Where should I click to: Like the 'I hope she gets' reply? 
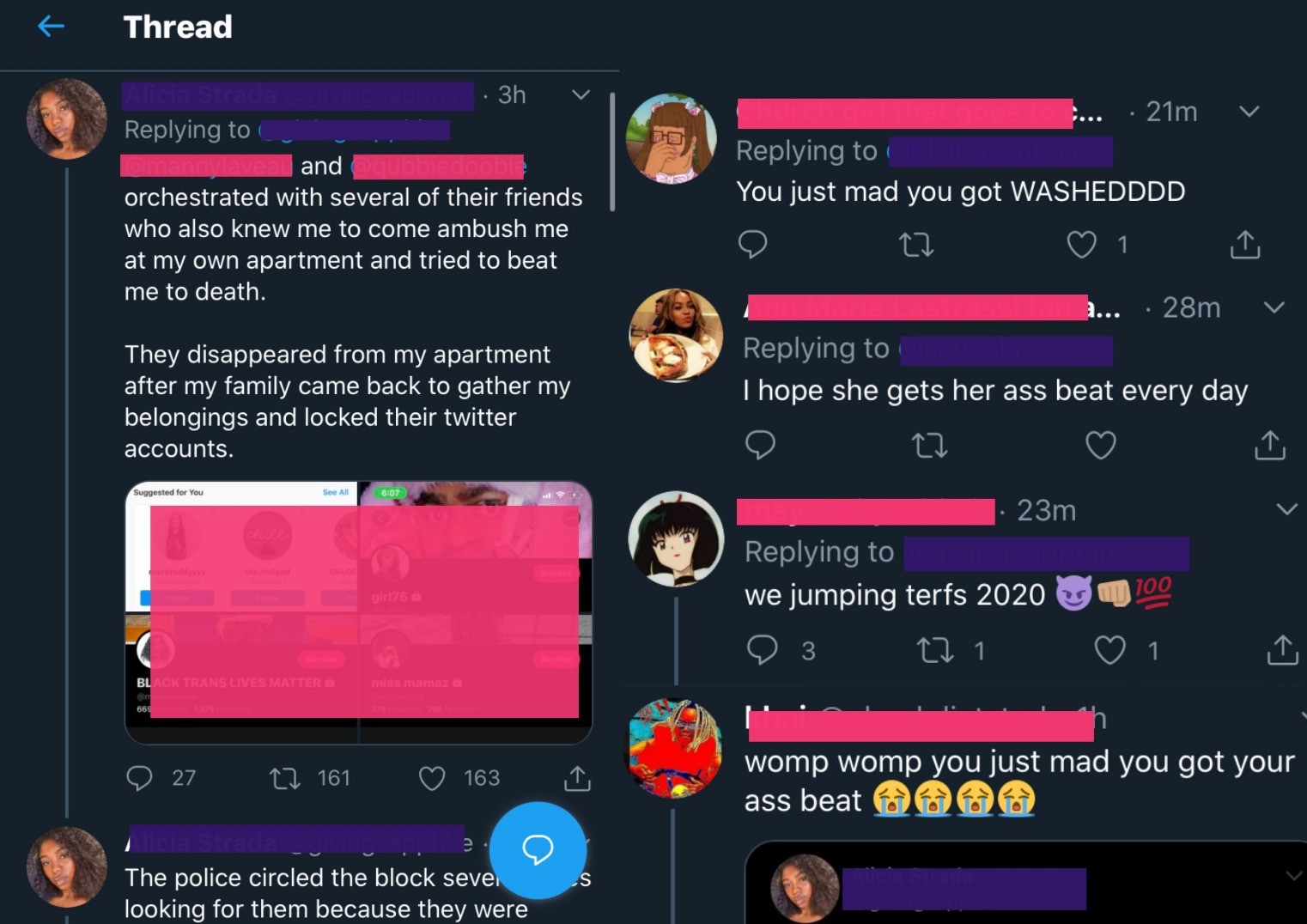1101,445
